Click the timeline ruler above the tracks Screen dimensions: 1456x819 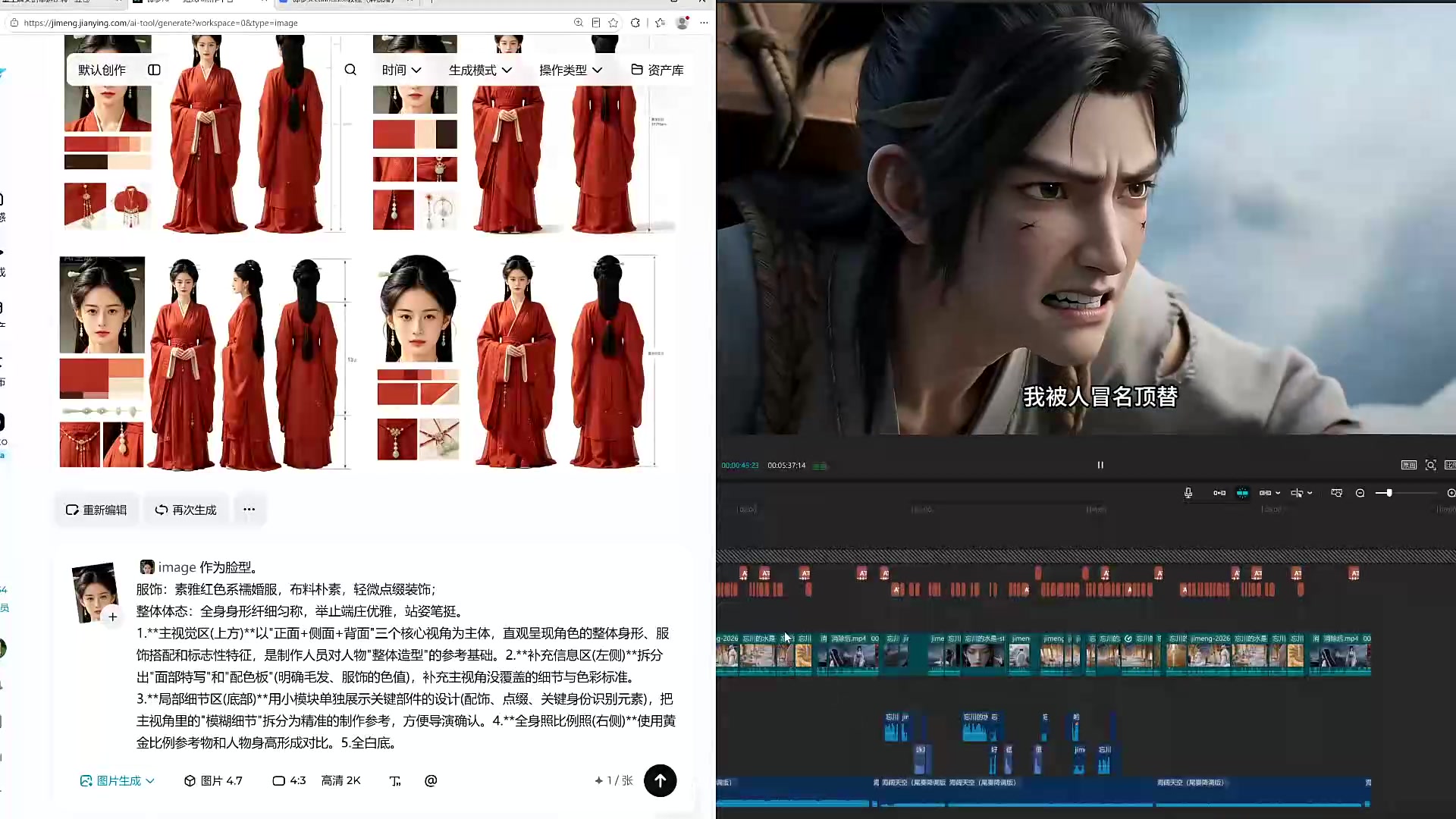1086,510
